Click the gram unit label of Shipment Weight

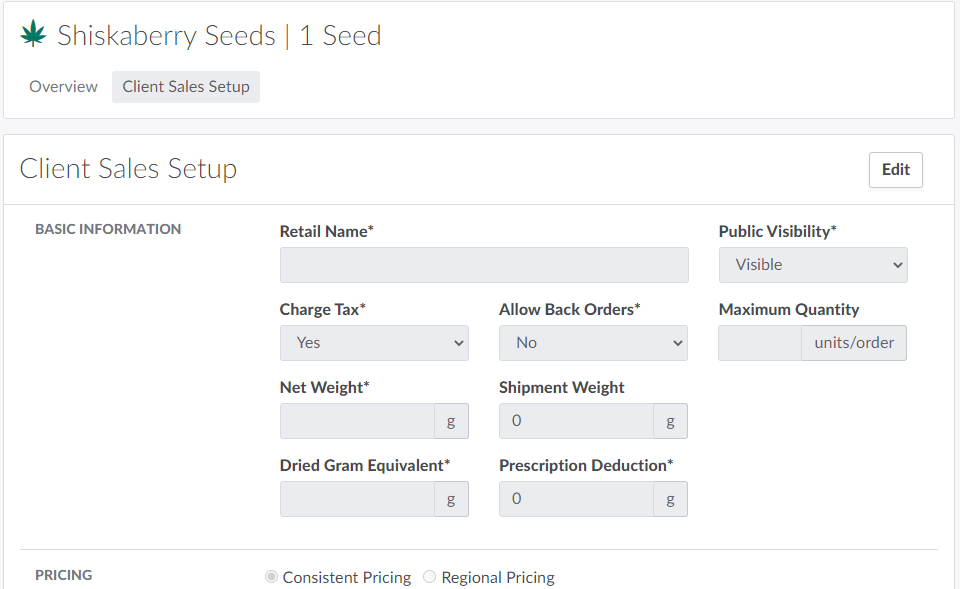[670, 421]
